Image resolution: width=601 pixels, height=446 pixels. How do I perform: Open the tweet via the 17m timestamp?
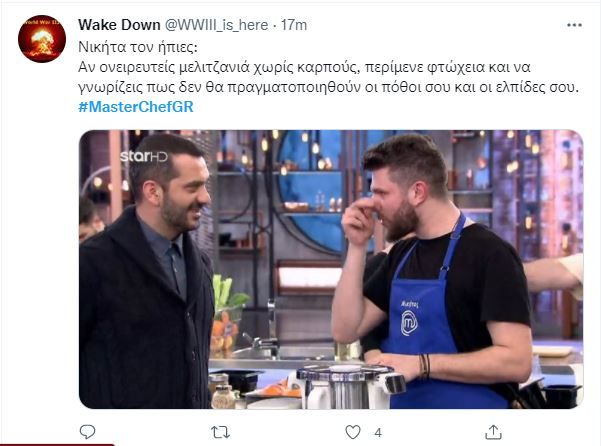294,25
